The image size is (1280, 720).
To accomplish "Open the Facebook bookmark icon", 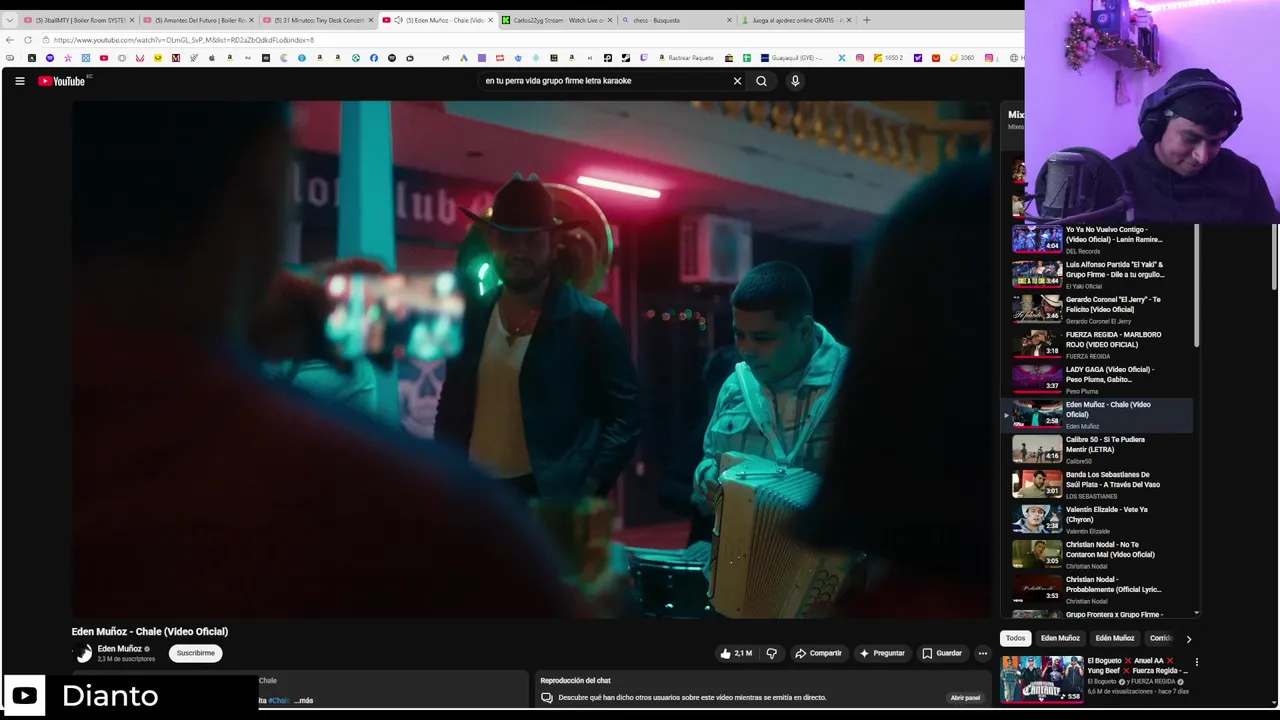I will [374, 58].
